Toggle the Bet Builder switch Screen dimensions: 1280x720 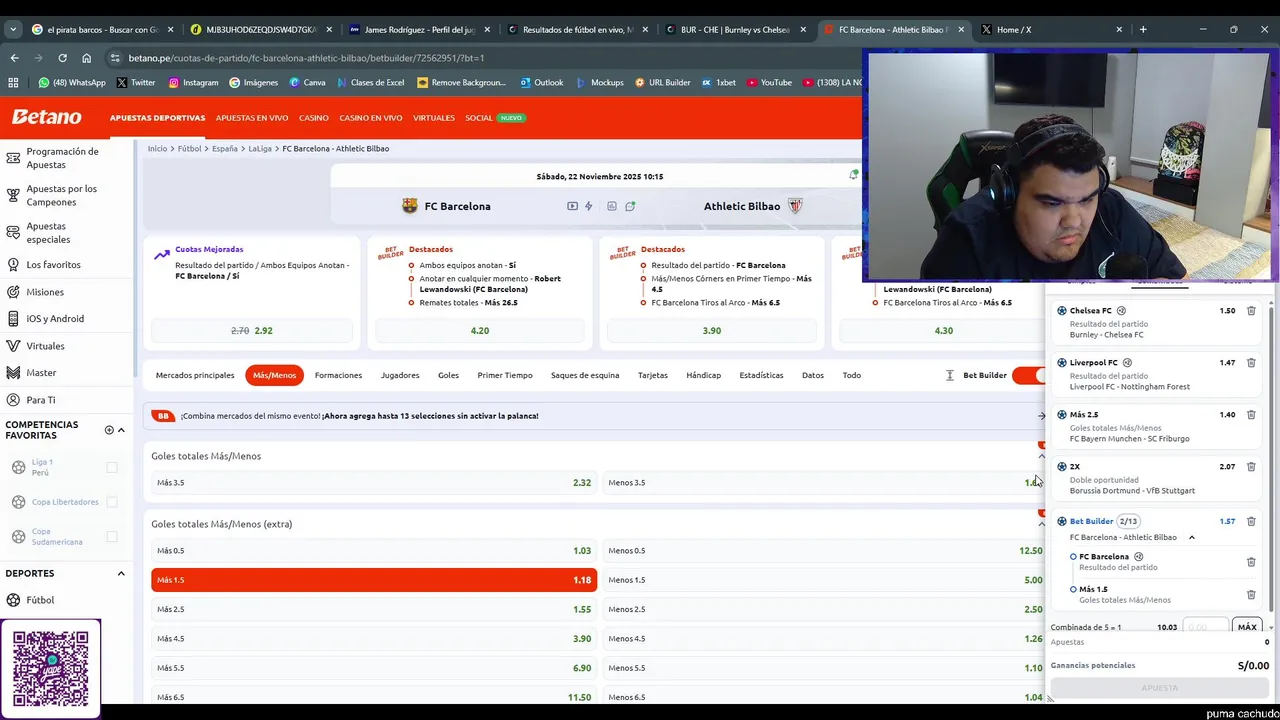pos(1028,375)
